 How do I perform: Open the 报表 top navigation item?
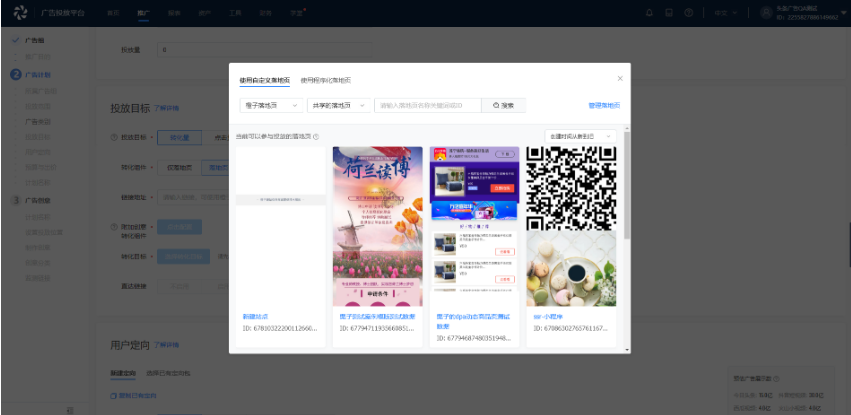pyautogui.click(x=174, y=13)
